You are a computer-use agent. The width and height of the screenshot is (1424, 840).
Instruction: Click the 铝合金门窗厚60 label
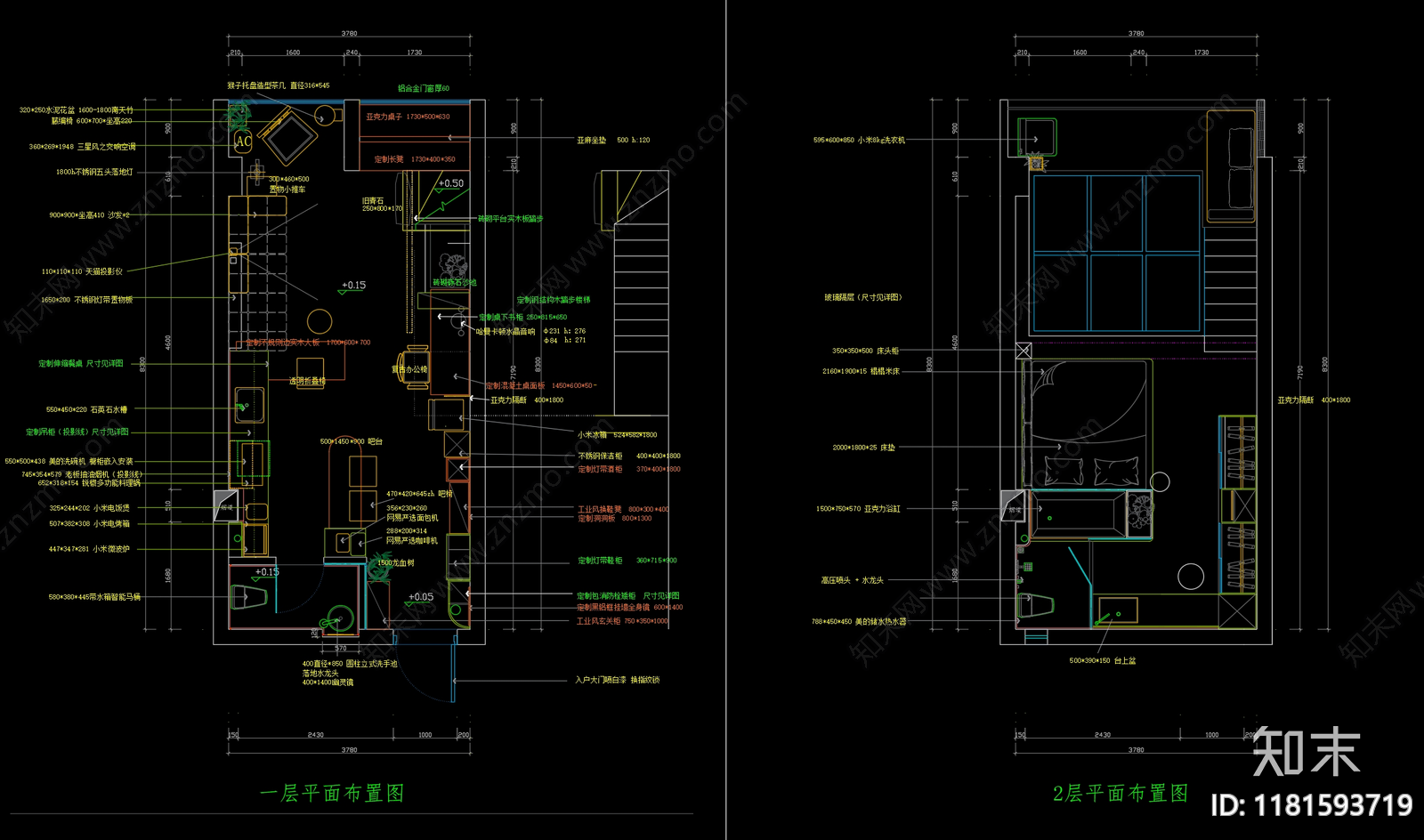tap(424, 89)
